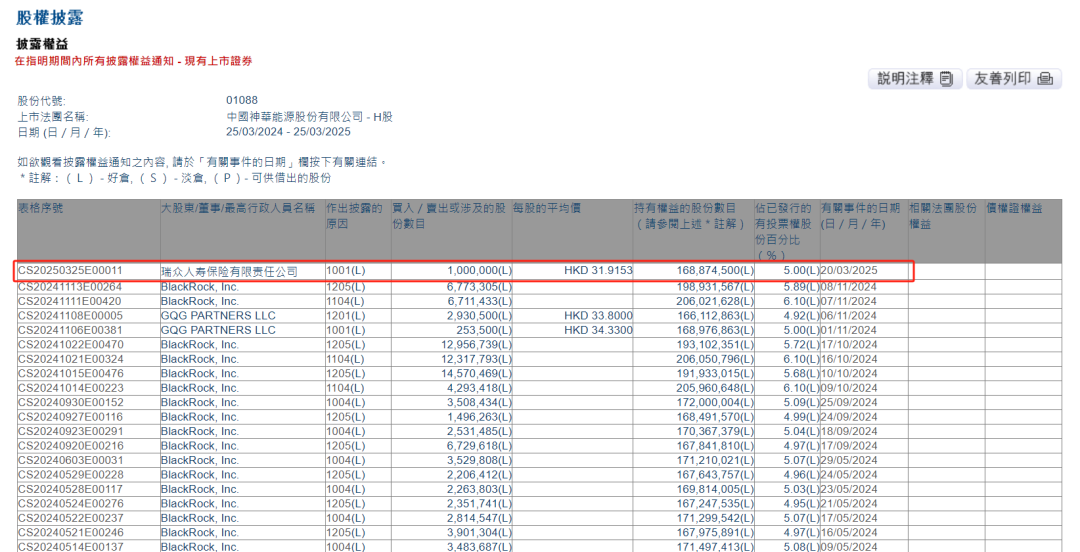Screen dimensions: 1080x552
Task: Click the 股權披露 page heading
Action: pyautogui.click(x=50, y=17)
